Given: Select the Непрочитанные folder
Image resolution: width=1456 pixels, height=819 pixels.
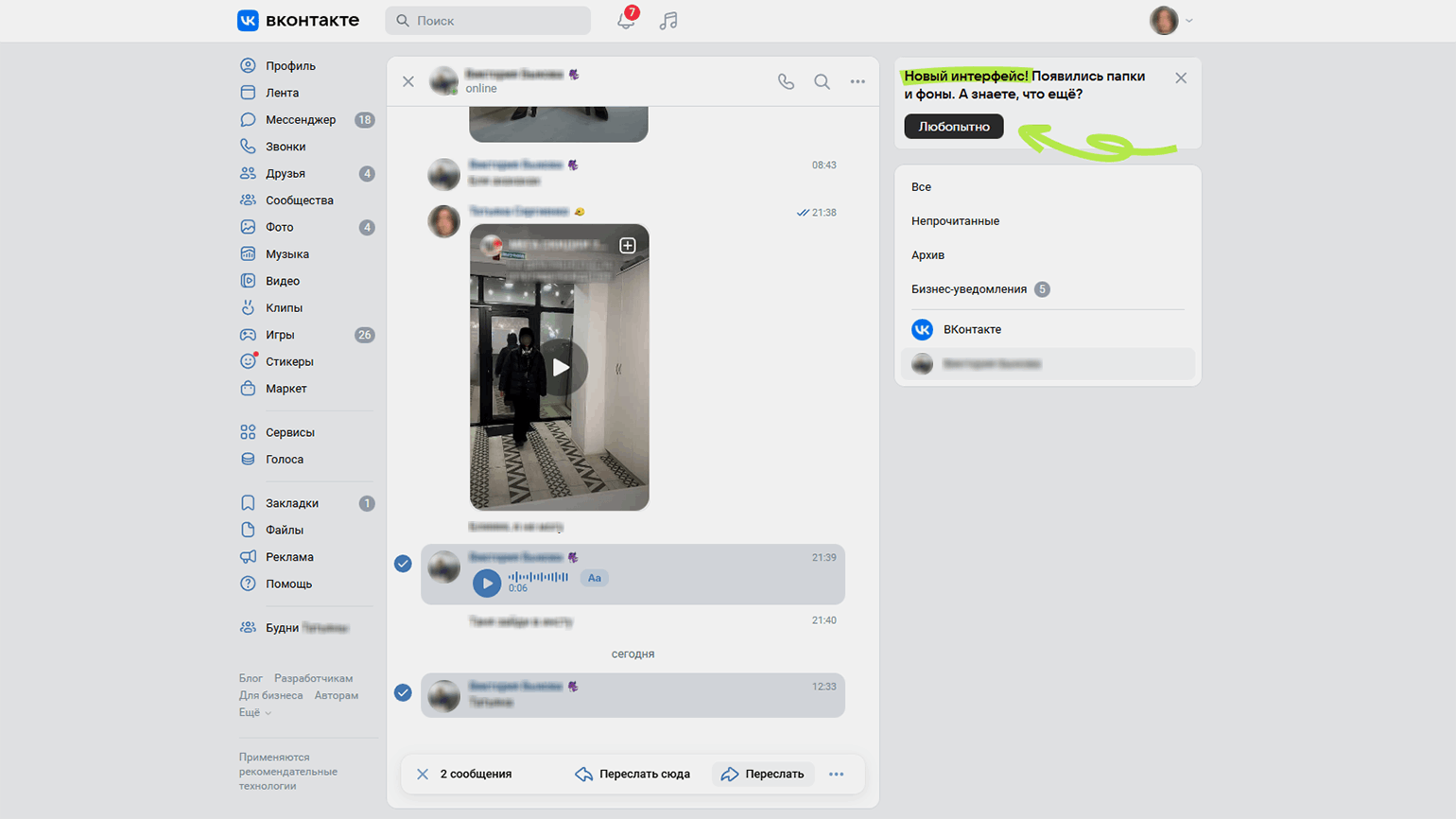Looking at the screenshot, I should click(x=955, y=220).
